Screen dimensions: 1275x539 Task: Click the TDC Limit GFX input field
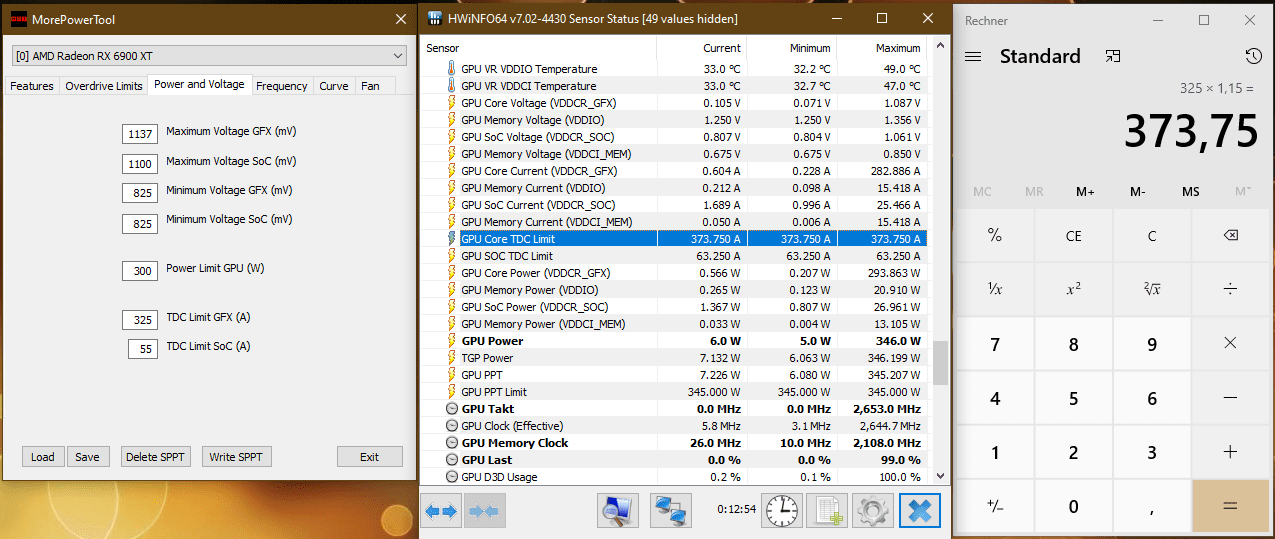(x=141, y=320)
